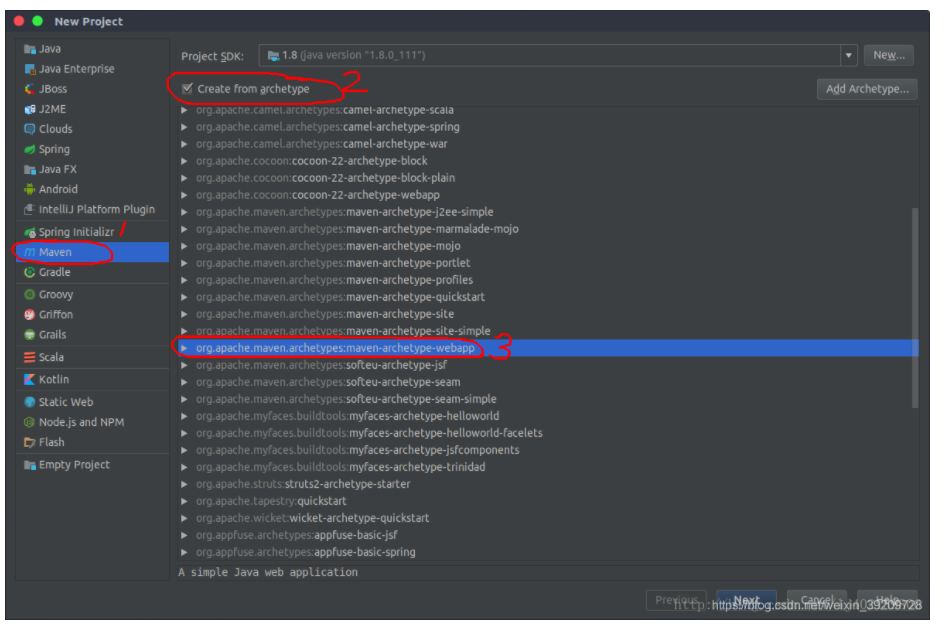Select org.apache.wicket wicket-archetype-quickstart row
The width and height of the screenshot is (945, 640).
click(548, 519)
